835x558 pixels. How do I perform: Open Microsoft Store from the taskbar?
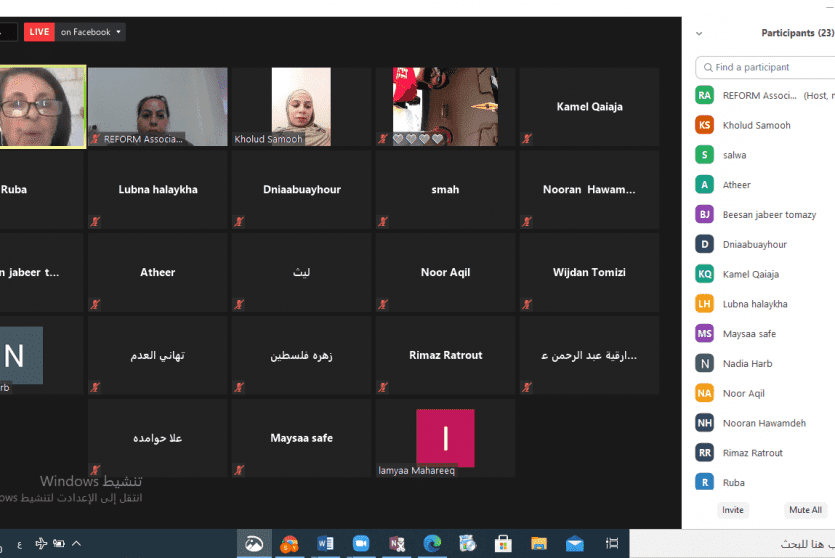point(503,543)
